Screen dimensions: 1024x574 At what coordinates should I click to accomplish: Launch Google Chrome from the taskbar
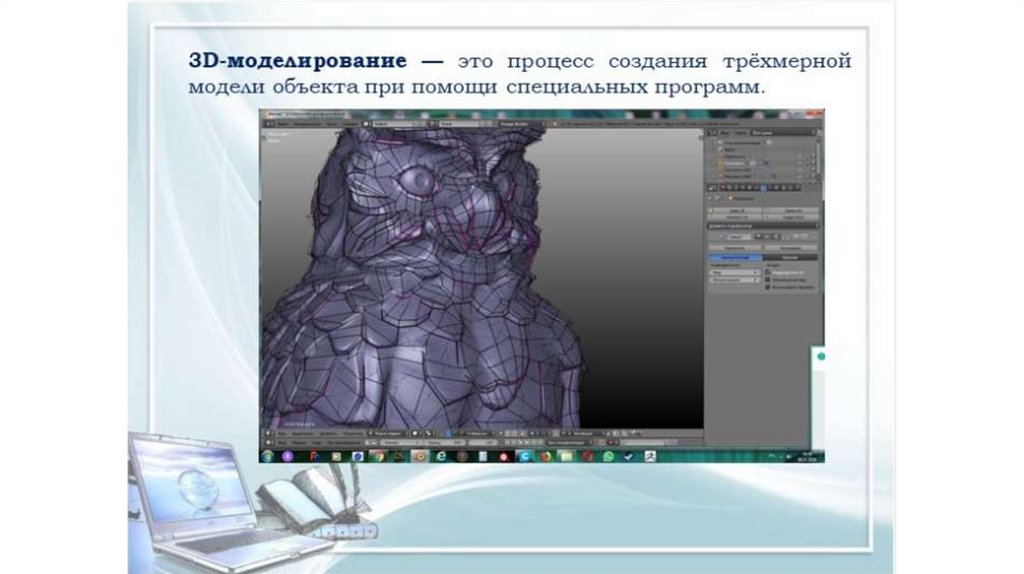377,456
